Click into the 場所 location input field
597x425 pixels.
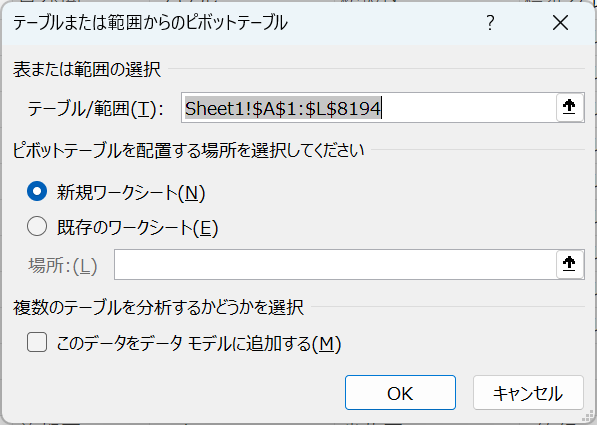click(x=335, y=264)
